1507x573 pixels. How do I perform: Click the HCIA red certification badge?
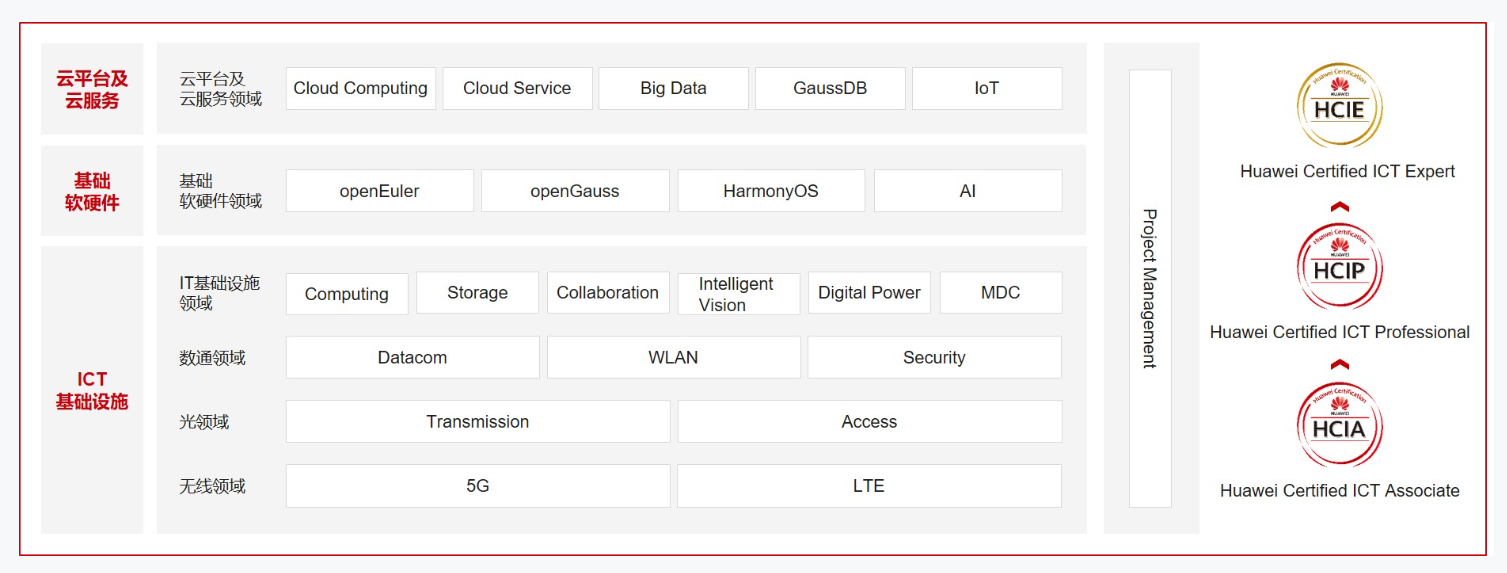(x=1340, y=425)
